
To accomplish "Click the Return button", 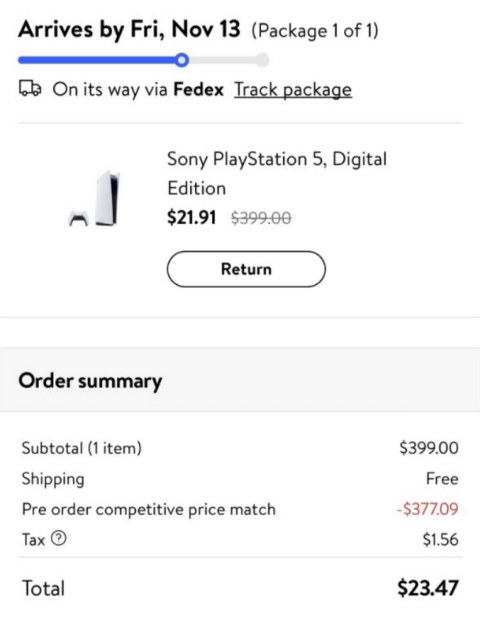I will point(246,269).
